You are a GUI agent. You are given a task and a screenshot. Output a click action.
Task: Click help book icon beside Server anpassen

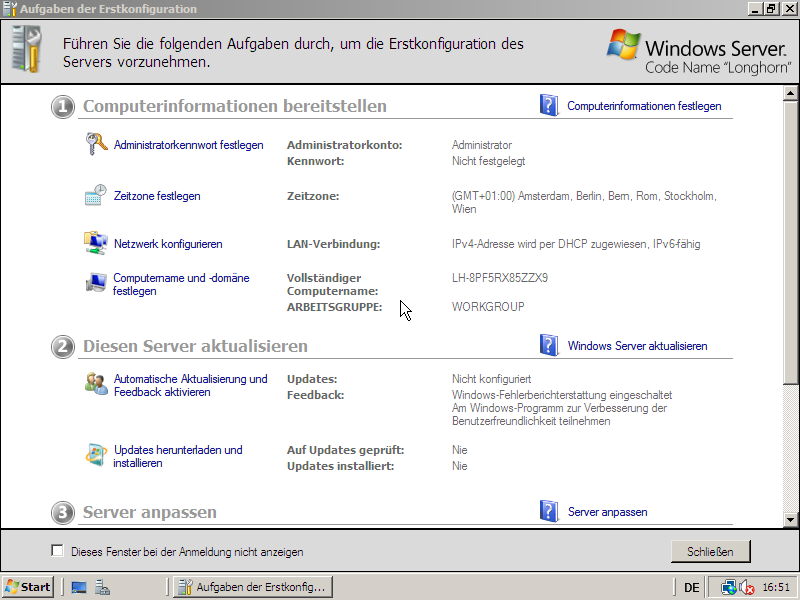click(x=549, y=511)
